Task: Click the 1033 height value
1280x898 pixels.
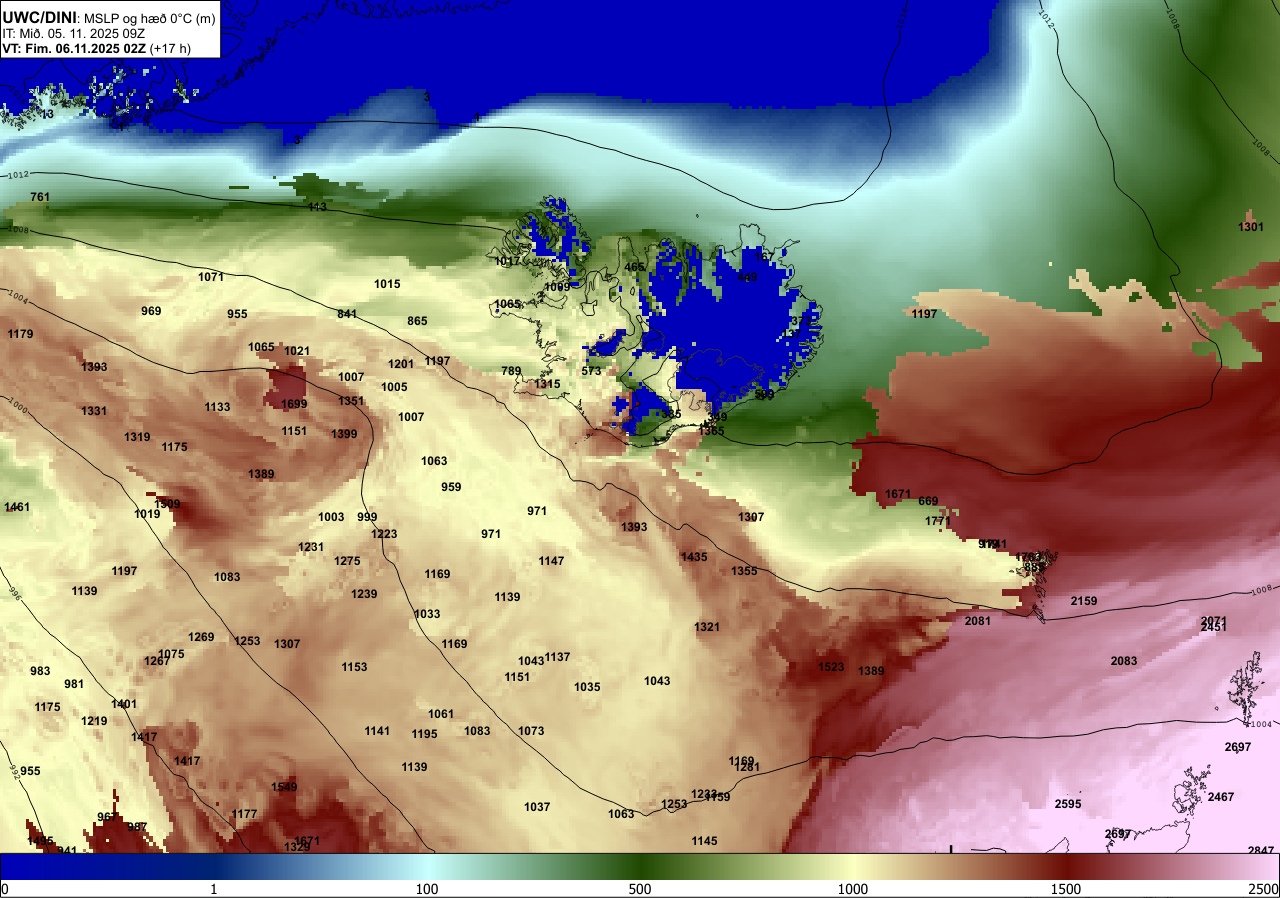Action: (427, 614)
